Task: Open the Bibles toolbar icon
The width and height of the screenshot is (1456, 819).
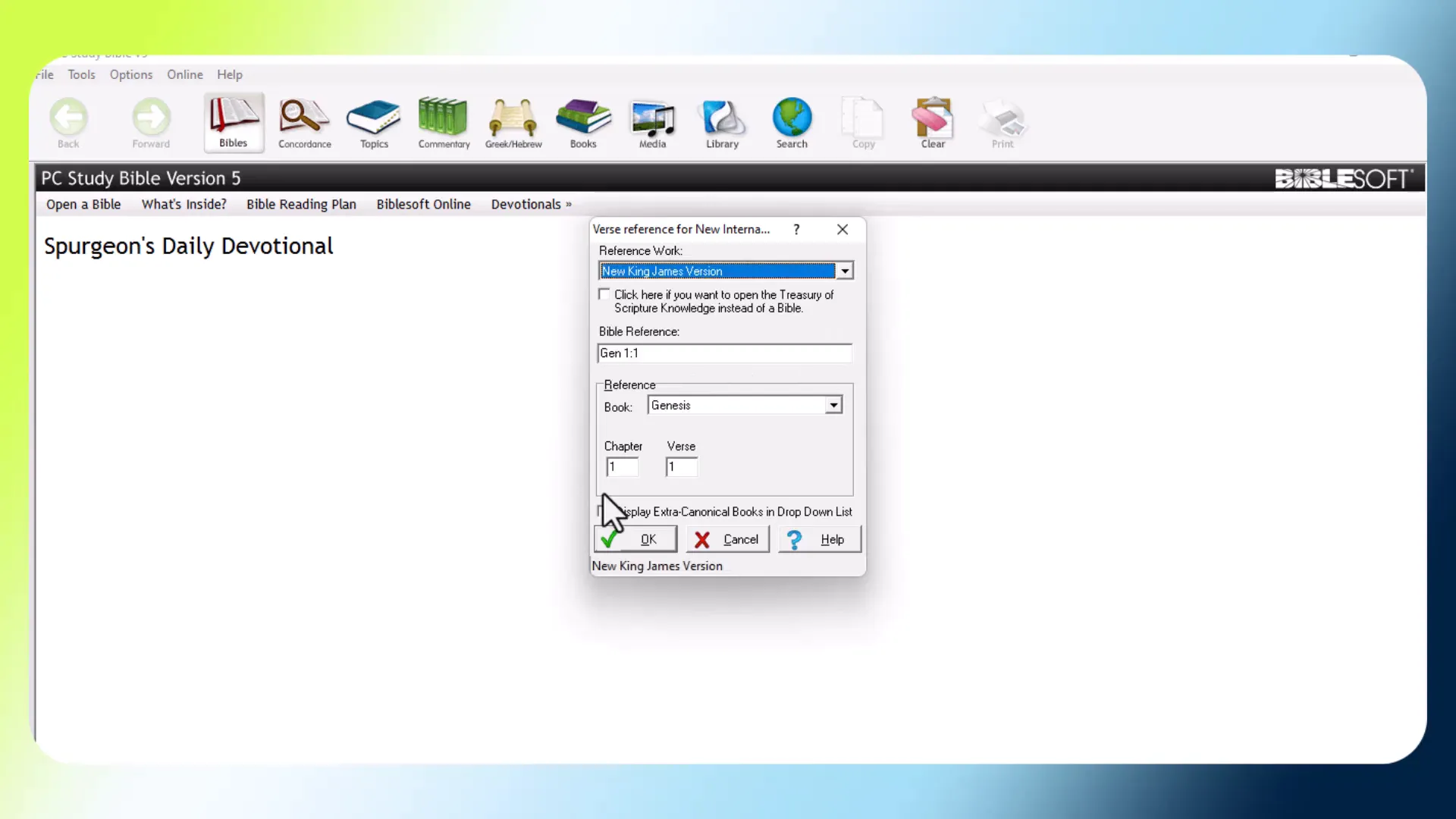Action: [234, 122]
